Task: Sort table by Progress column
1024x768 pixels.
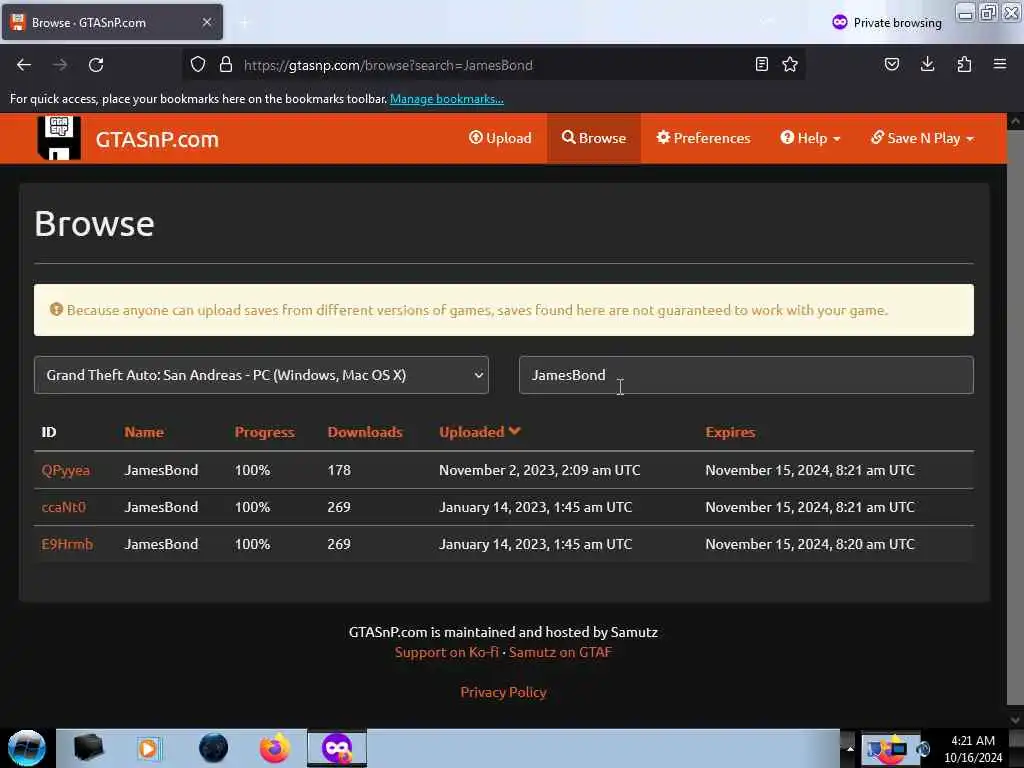Action: tap(264, 432)
